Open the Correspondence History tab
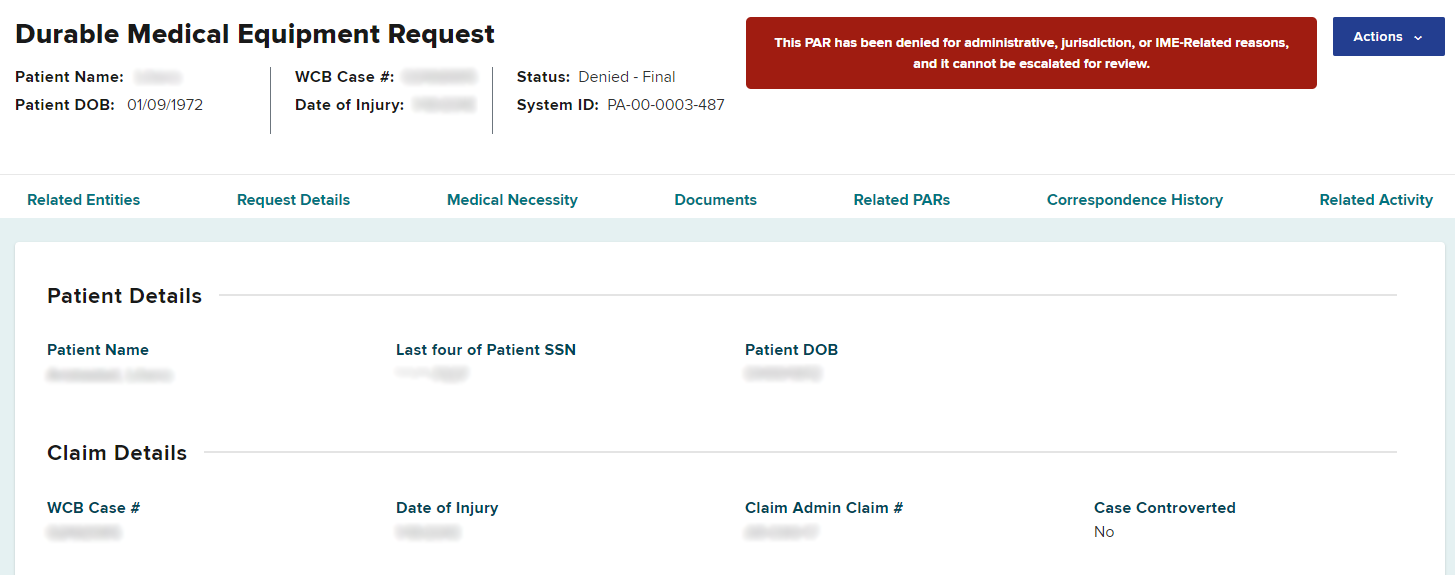The width and height of the screenshot is (1455, 575). (1134, 200)
